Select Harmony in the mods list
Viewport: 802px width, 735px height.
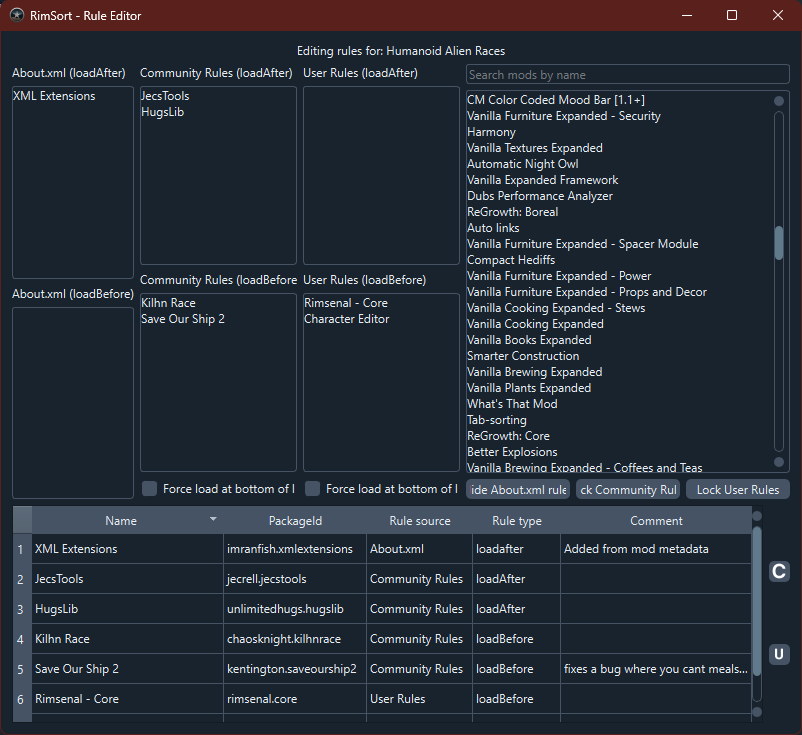tap(491, 132)
